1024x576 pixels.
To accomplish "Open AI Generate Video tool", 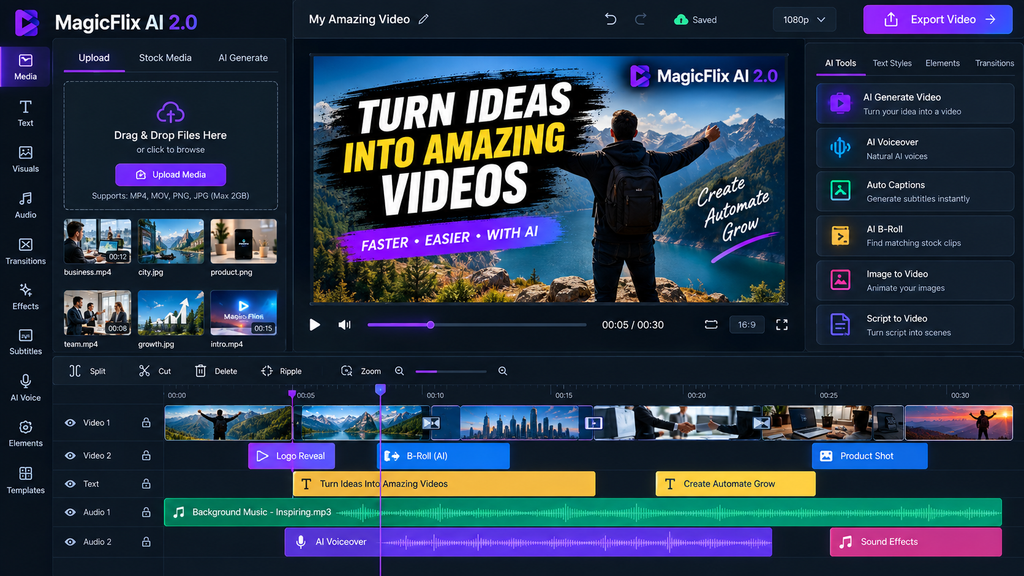I will point(915,104).
